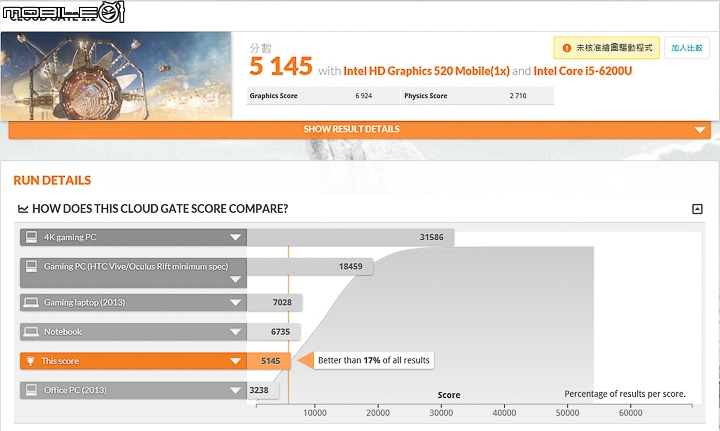Click the 7028 score value
Screen dimensions: 720x431
(282, 302)
